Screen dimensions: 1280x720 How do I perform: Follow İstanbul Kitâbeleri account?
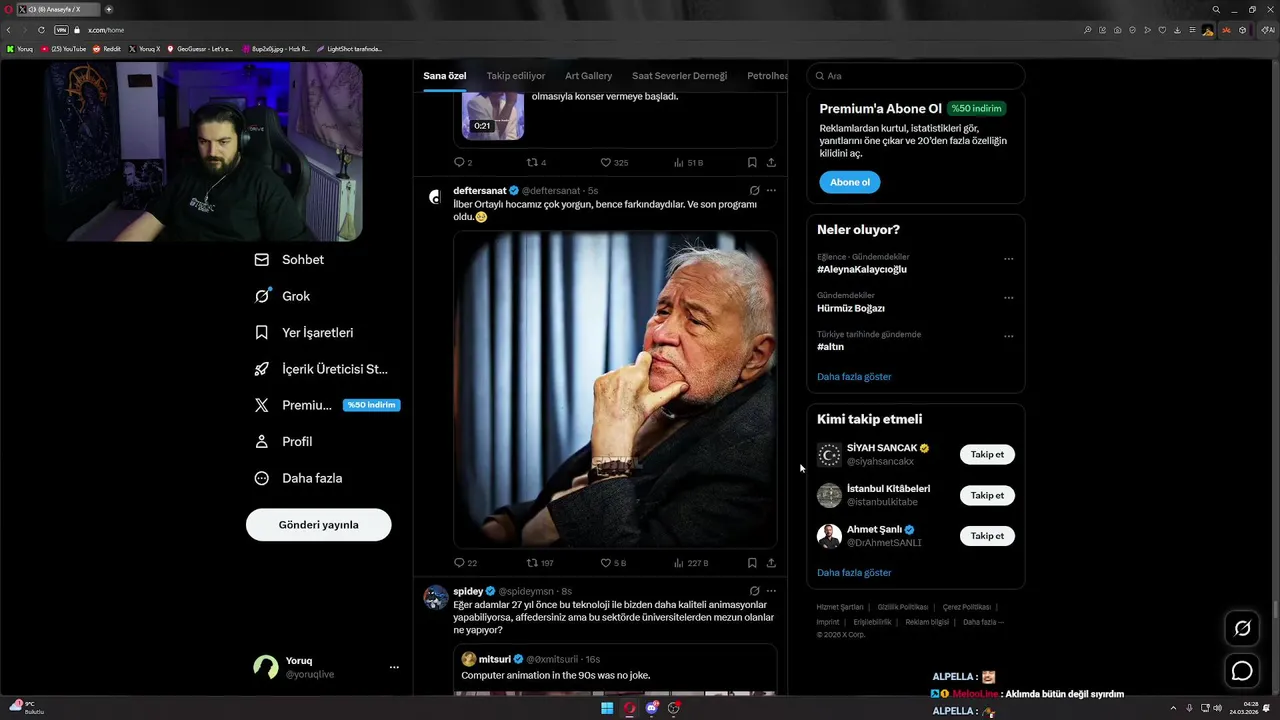pyautogui.click(x=987, y=496)
